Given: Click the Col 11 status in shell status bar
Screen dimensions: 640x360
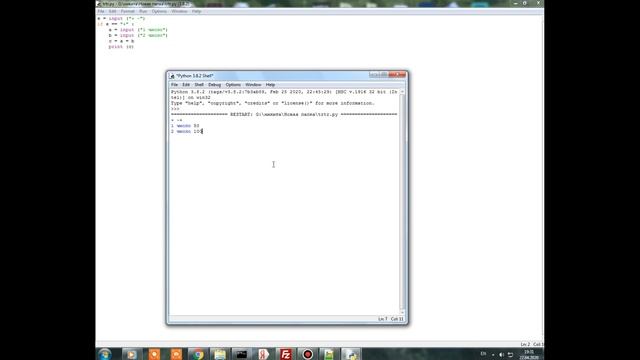Looking at the screenshot, I should click(x=397, y=319).
